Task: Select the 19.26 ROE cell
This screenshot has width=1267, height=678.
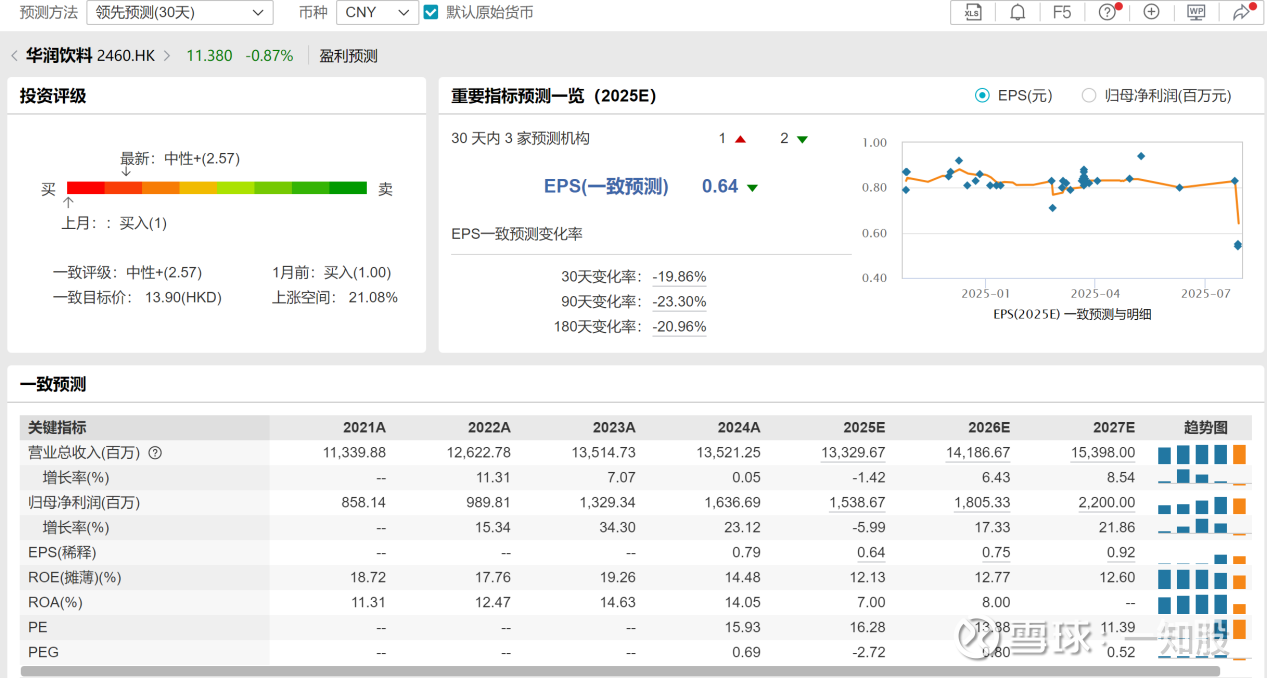Action: [x=618, y=578]
